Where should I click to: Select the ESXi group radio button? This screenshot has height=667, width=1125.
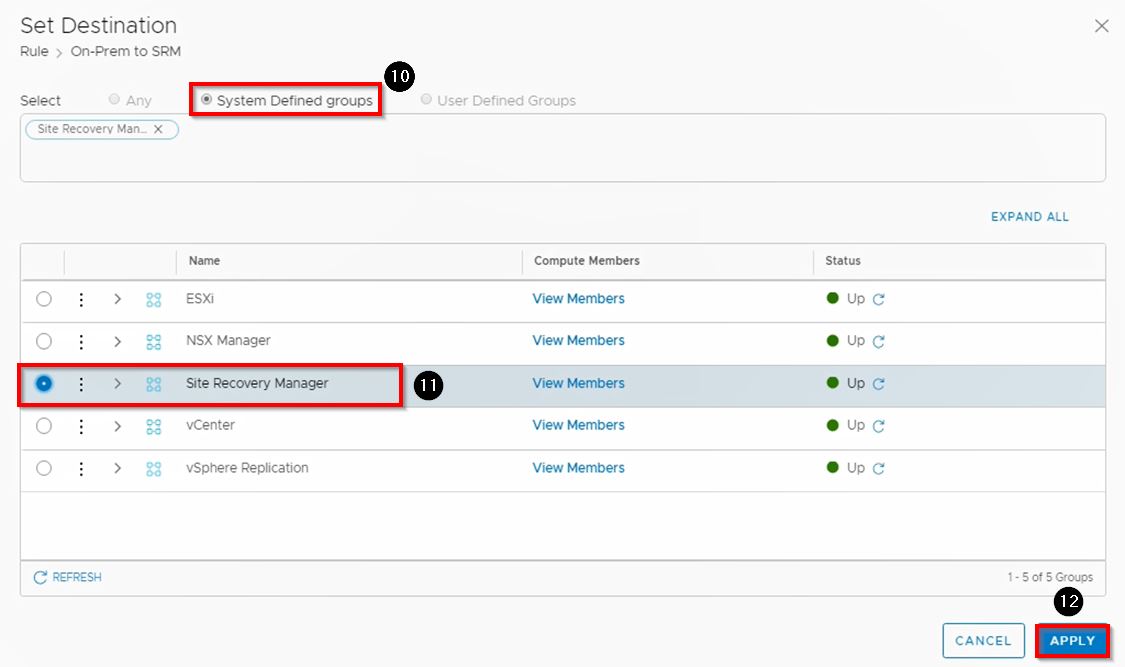tap(44, 299)
